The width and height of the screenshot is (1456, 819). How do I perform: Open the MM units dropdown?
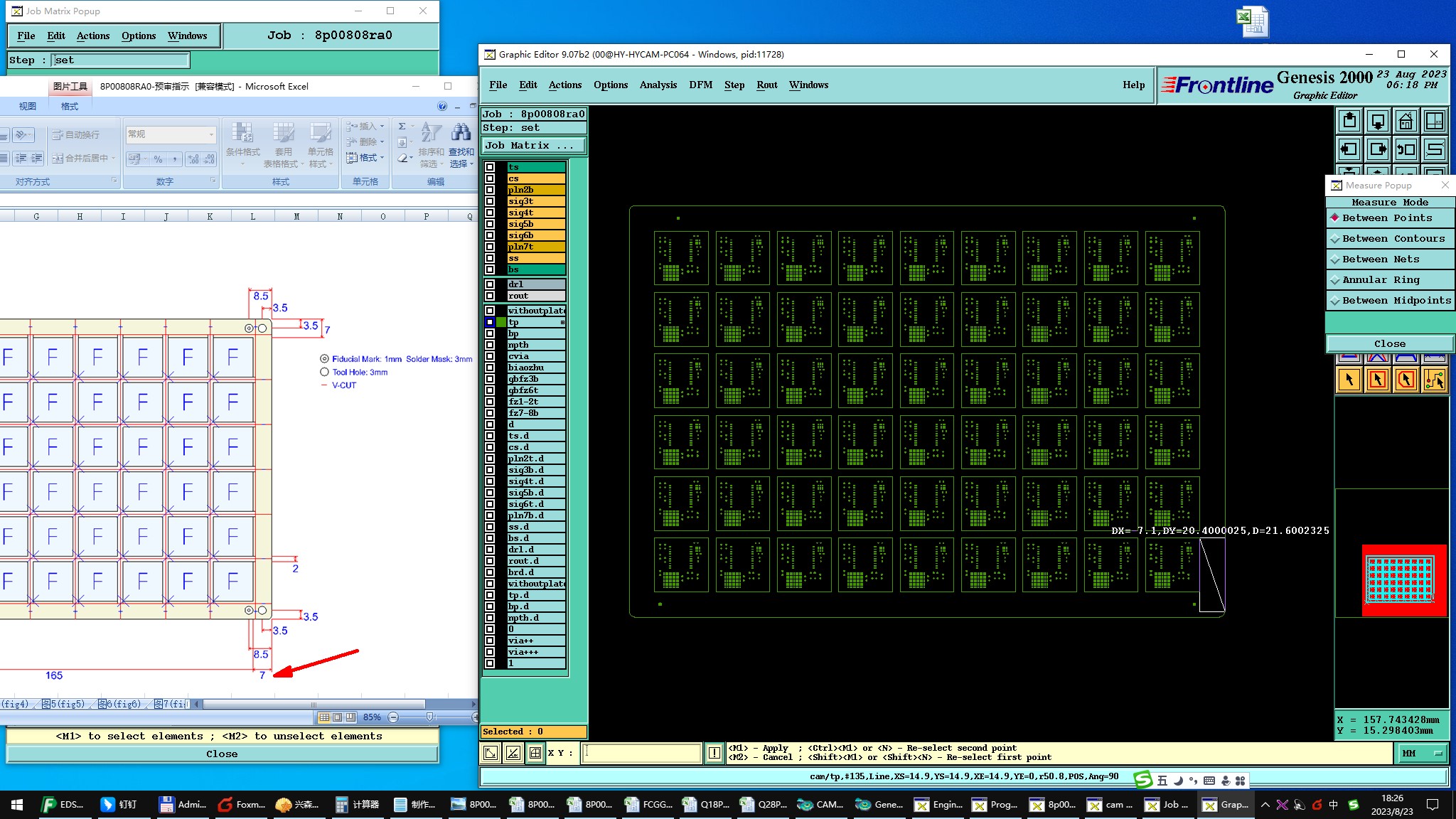(x=1423, y=754)
